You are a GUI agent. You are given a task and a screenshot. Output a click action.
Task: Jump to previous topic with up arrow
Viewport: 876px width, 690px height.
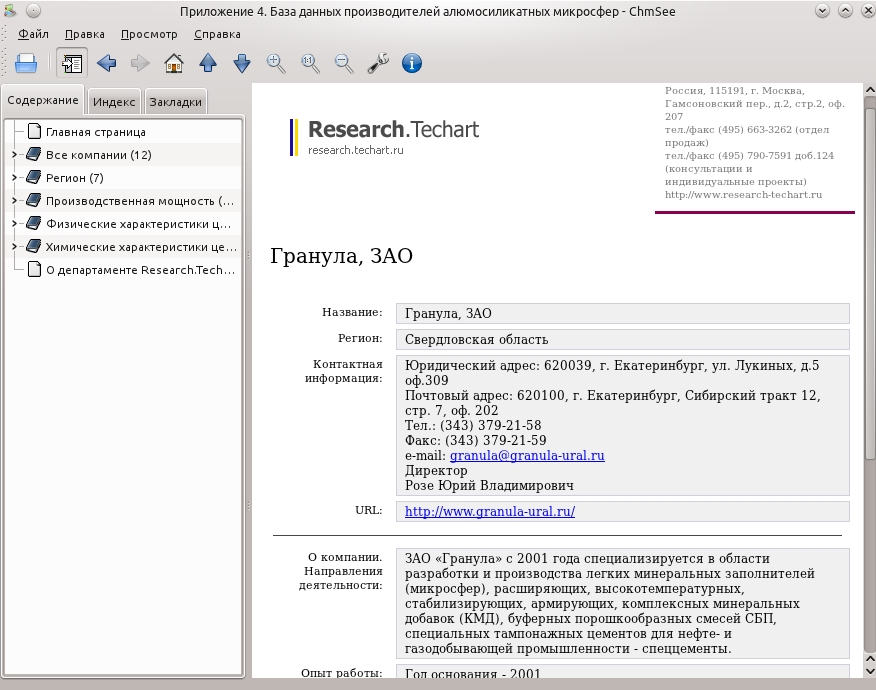tap(208, 63)
